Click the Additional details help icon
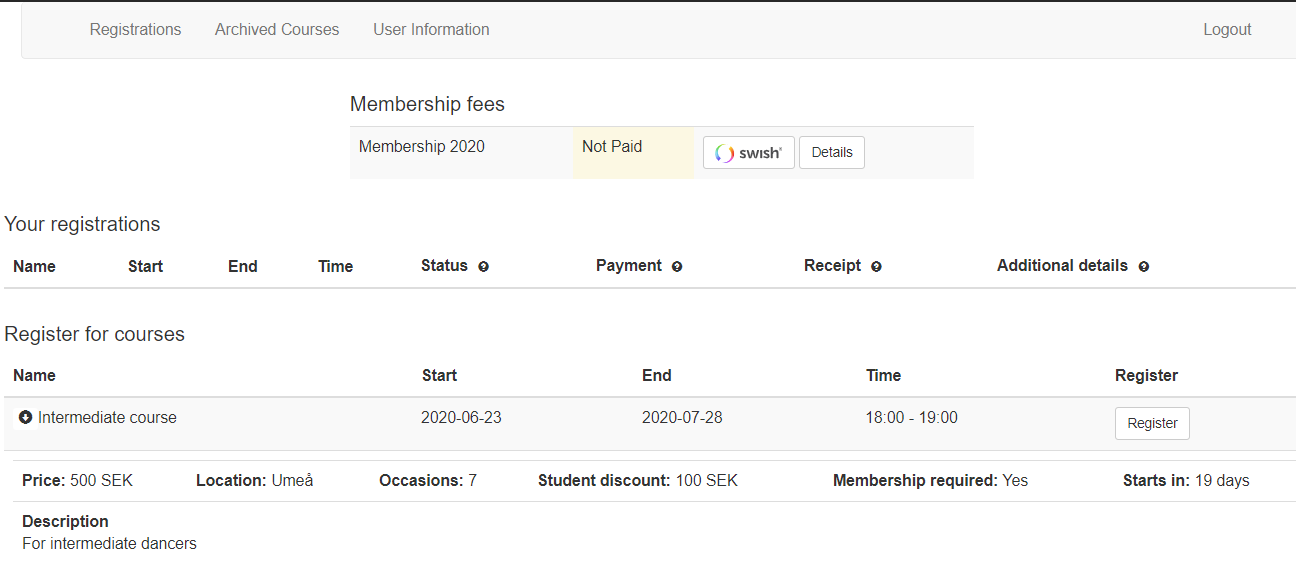Screen dimensions: 1296x582 [x=1143, y=267]
